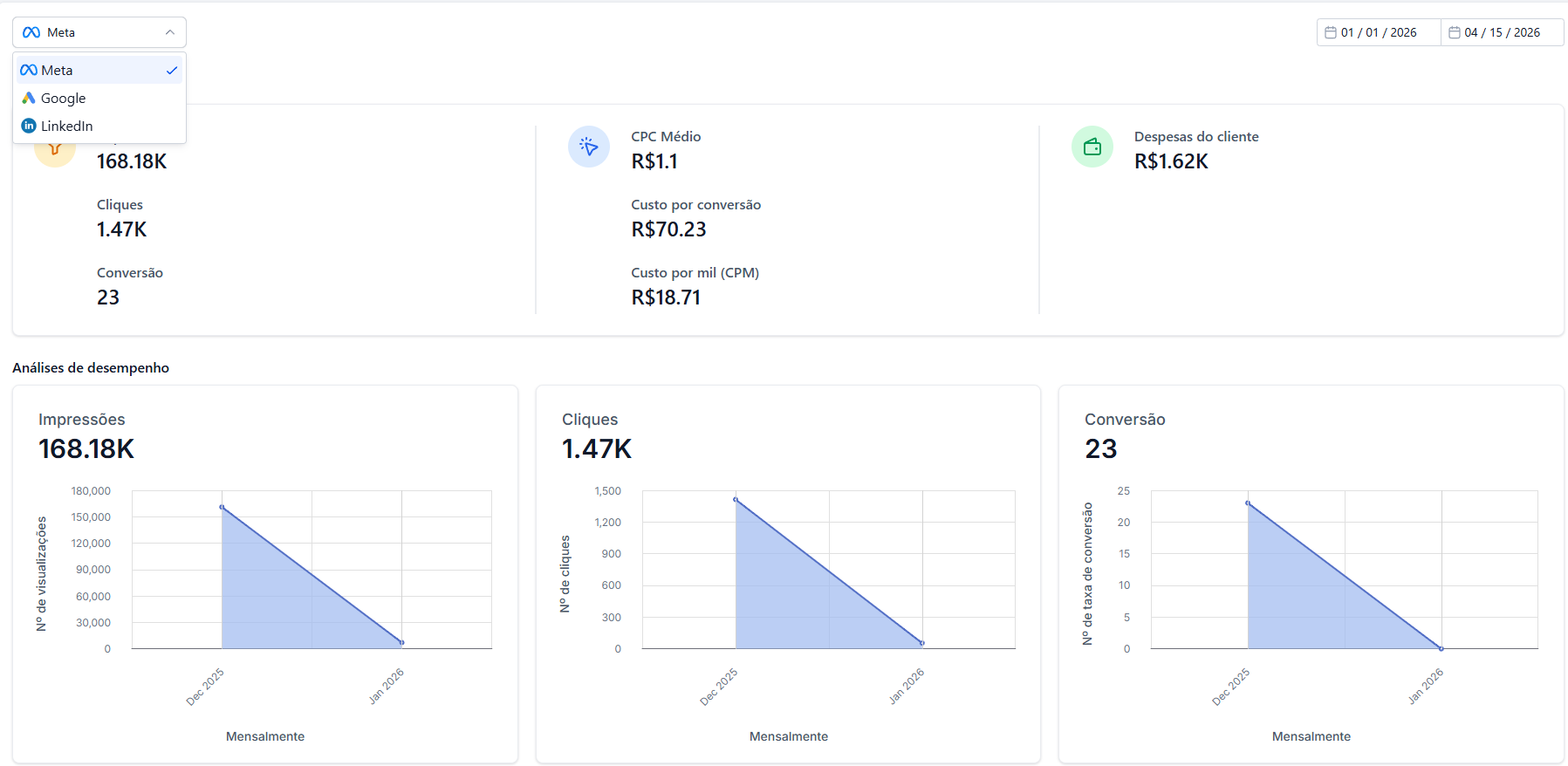Click the Dec 2025 data point in the Conversão chart
The height and width of the screenshot is (766, 1568).
pyautogui.click(x=1248, y=503)
